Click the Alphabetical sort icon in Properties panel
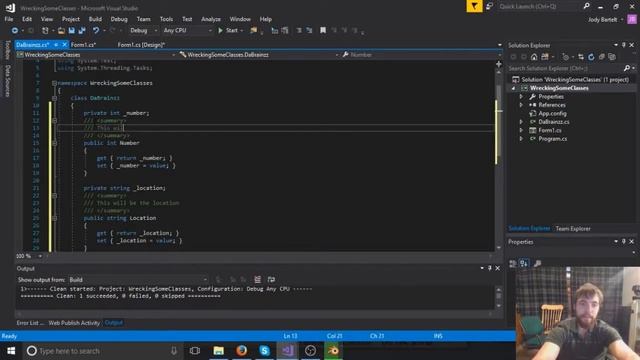The width and height of the screenshot is (640, 360). pyautogui.click(x=524, y=263)
